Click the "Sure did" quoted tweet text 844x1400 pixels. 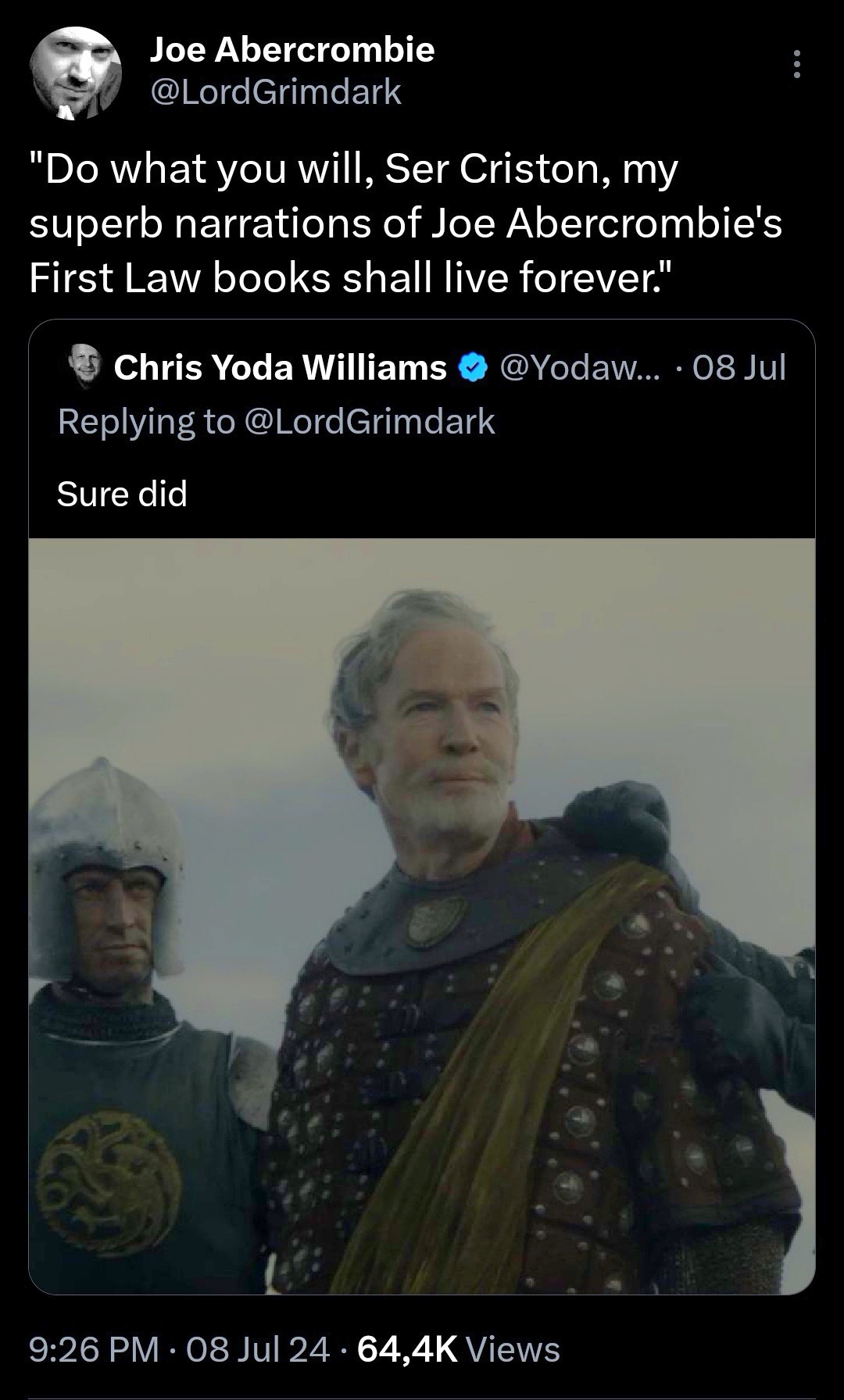(122, 494)
